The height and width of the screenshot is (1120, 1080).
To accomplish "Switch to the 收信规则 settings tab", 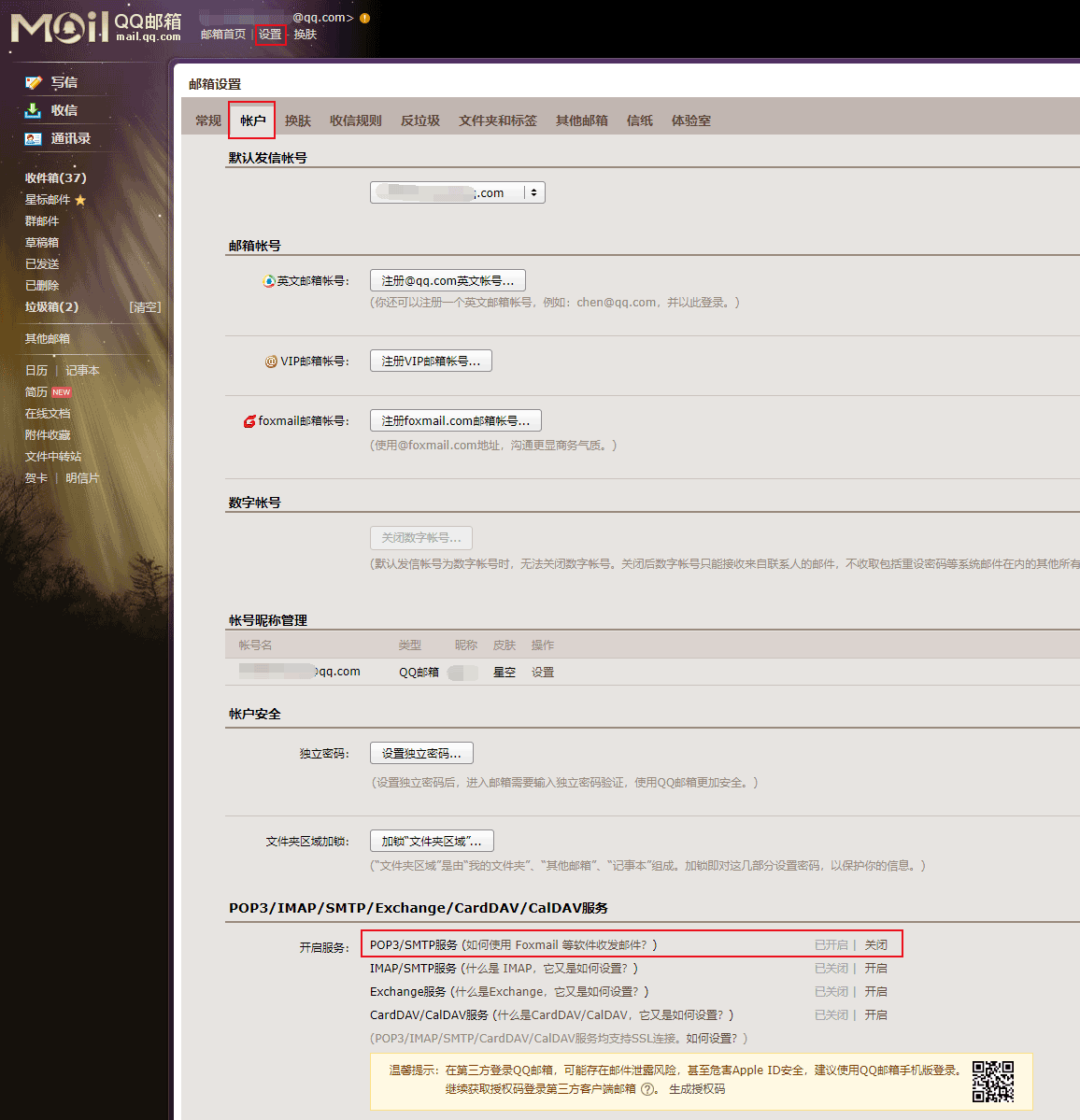I will pos(356,121).
